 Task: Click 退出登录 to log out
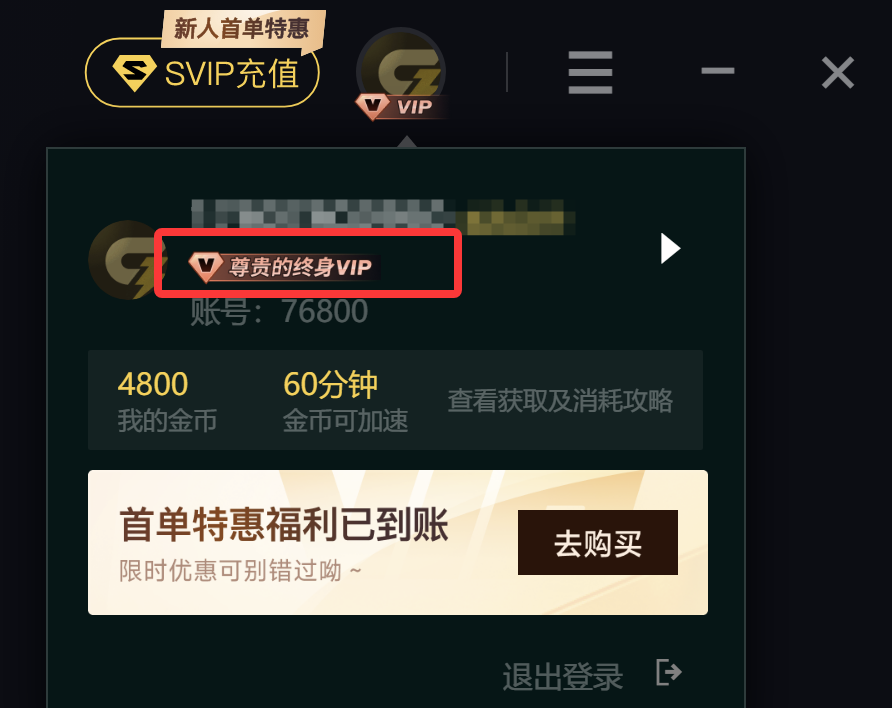point(563,677)
